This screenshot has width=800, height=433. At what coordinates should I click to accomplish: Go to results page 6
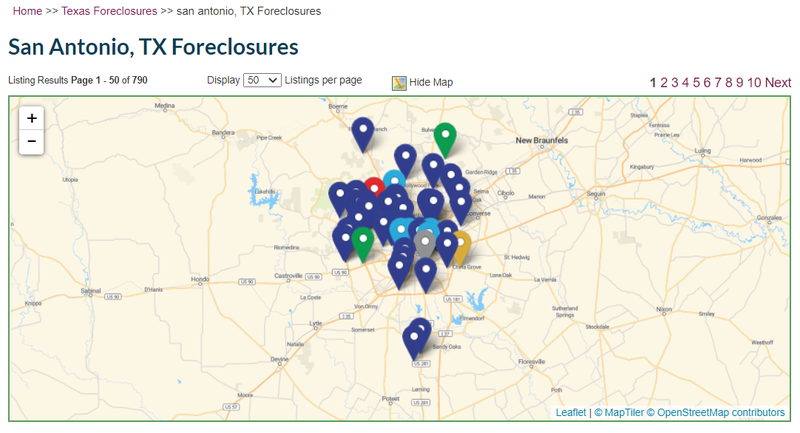pyautogui.click(x=707, y=83)
